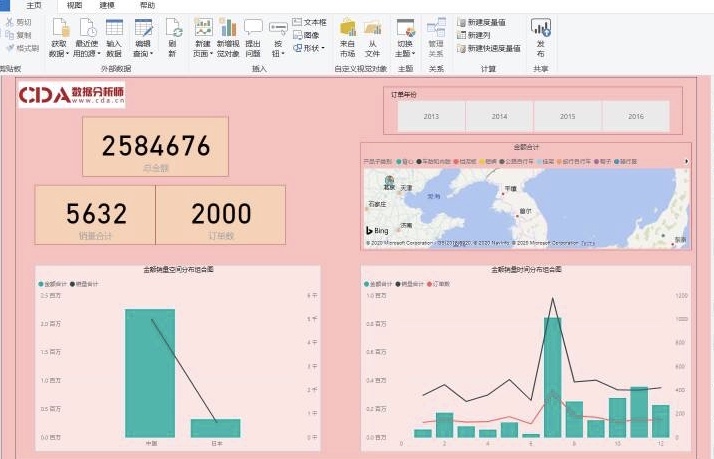Screen dimensions: 714x459
Task: Select the 中国 bar in spatial chart
Action: [x=150, y=373]
